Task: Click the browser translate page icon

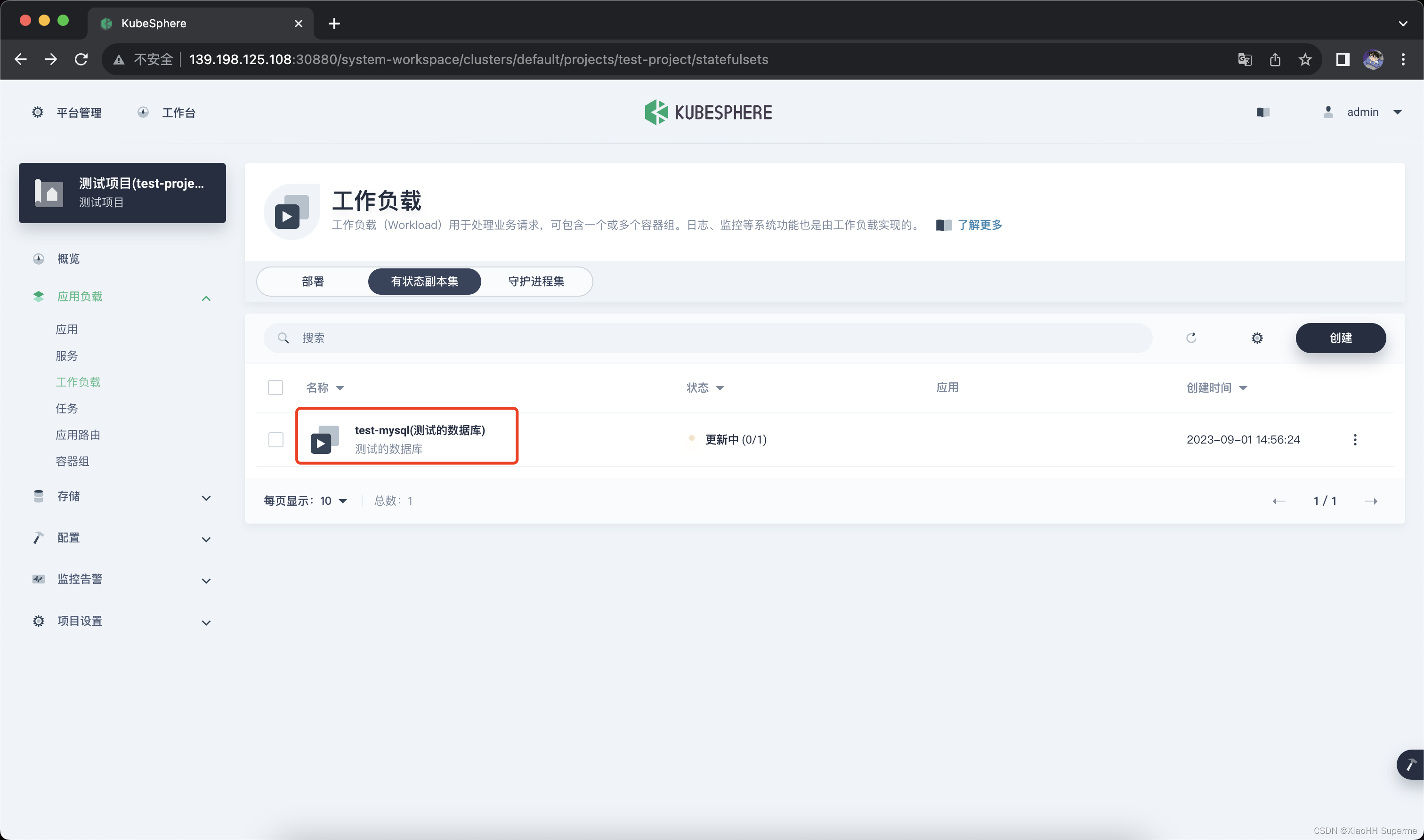Action: pos(1244,59)
